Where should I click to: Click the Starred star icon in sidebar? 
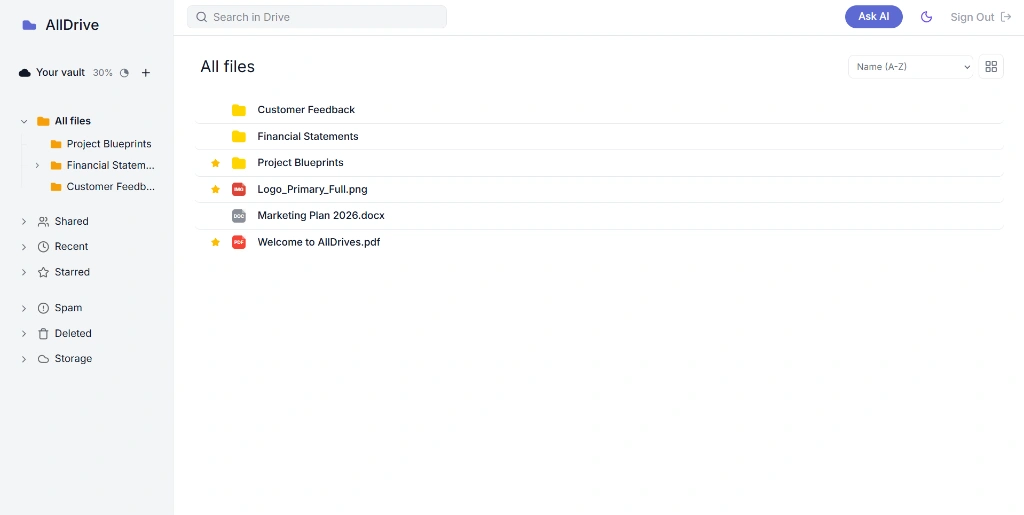[x=43, y=272]
